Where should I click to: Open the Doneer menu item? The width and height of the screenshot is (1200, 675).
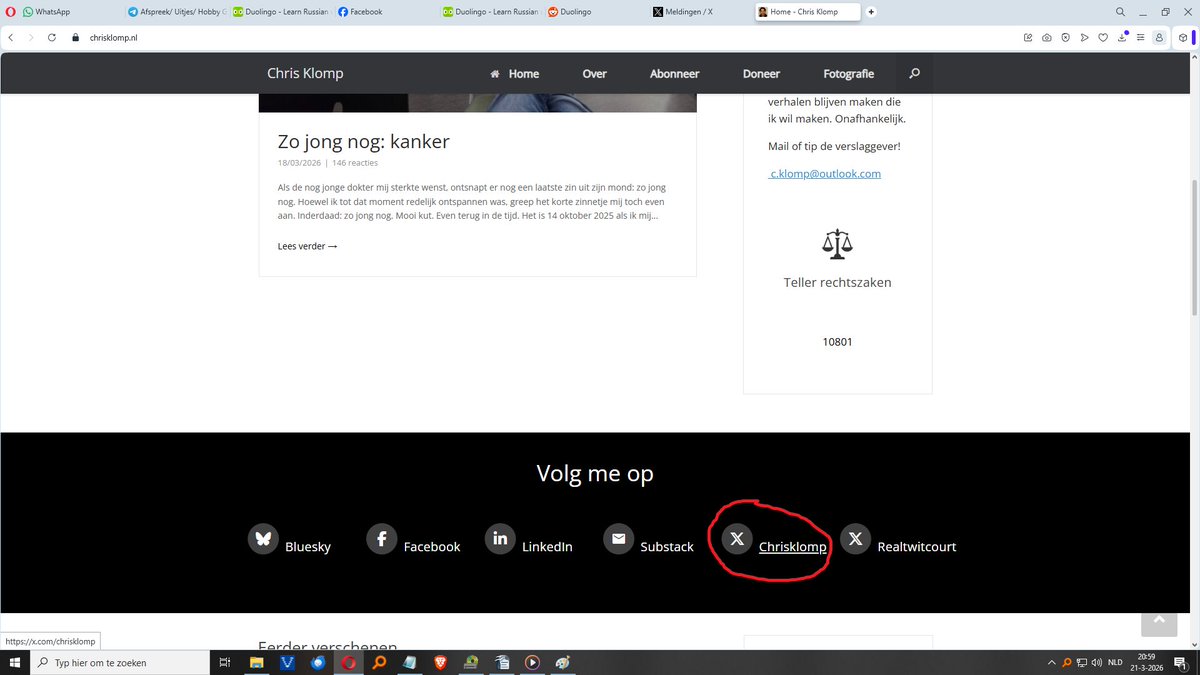tap(761, 73)
